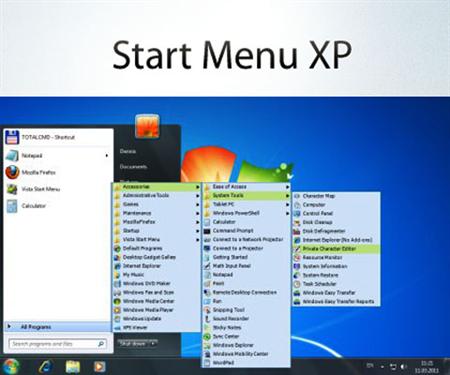Expand the MozillaFirefox folder arrow
This screenshot has height=375, width=450.
coord(198,222)
